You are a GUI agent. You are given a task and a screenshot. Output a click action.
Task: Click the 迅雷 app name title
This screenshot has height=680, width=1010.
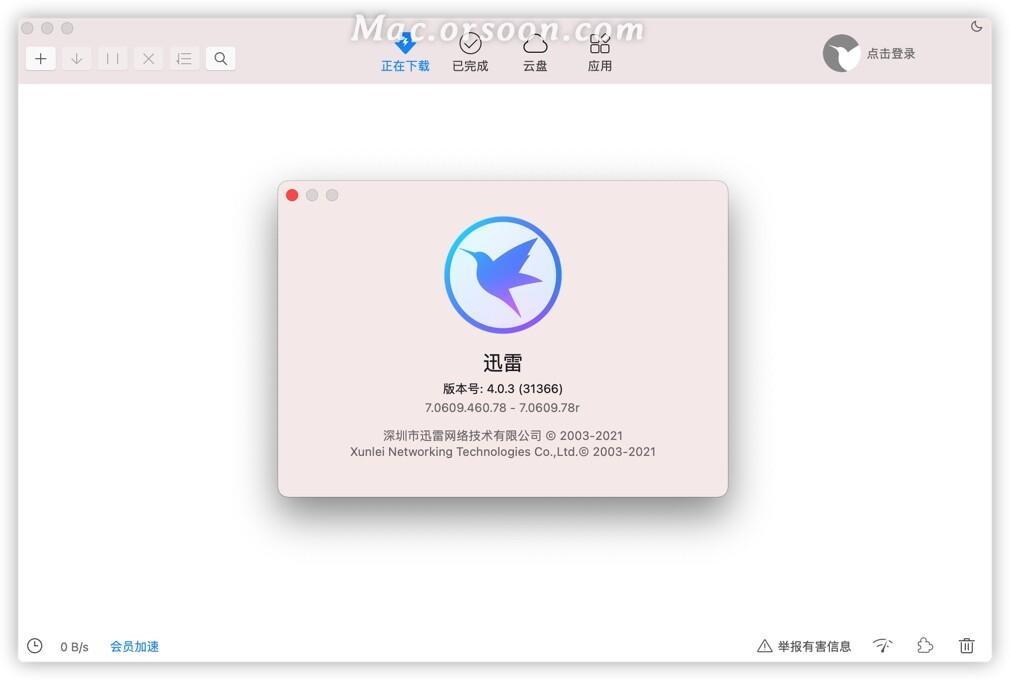coord(502,363)
